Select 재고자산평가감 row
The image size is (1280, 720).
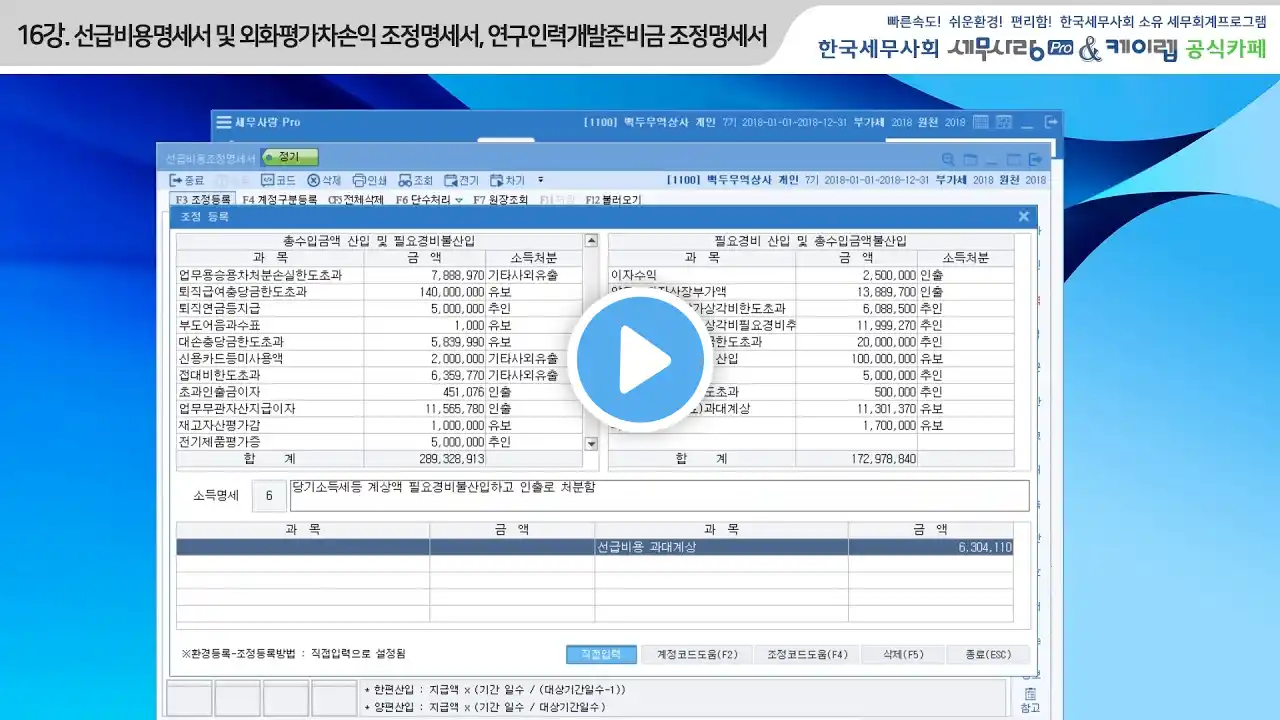tap(379, 425)
